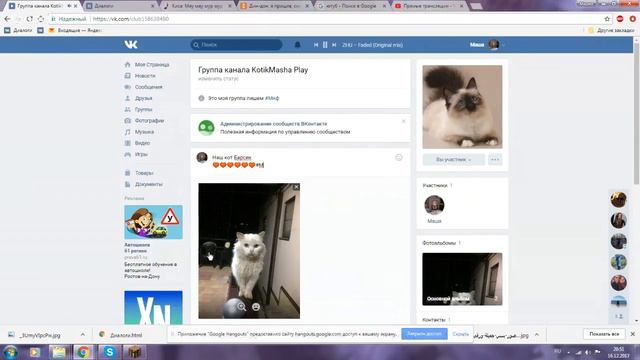Click the #Миф hashtag link
Image resolution: width=640 pixels, height=360 pixels.
(272, 98)
